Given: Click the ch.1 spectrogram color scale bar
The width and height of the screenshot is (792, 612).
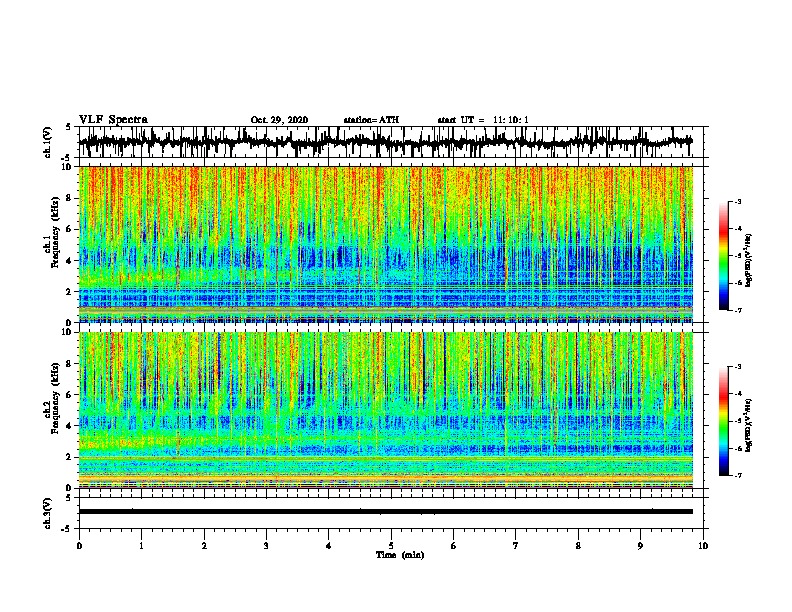Looking at the screenshot, I should point(724,256).
